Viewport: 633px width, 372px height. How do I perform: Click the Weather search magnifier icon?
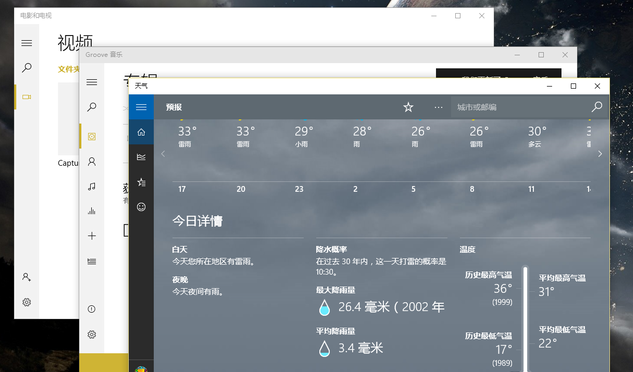(597, 107)
